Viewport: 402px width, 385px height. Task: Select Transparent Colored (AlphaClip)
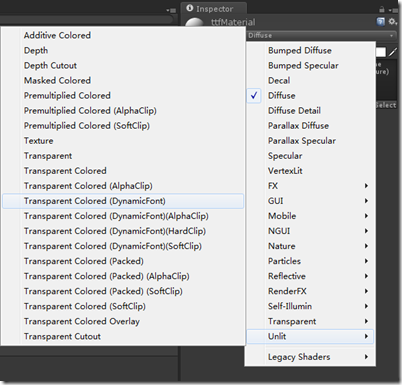tap(123, 186)
